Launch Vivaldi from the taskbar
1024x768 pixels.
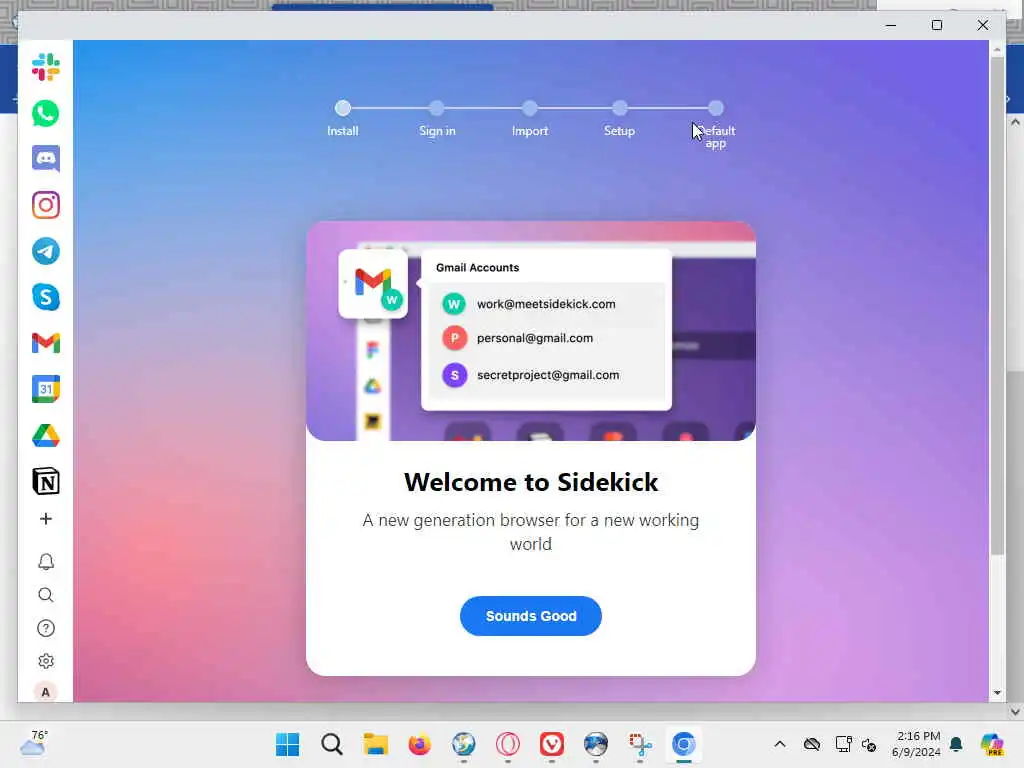[552, 744]
